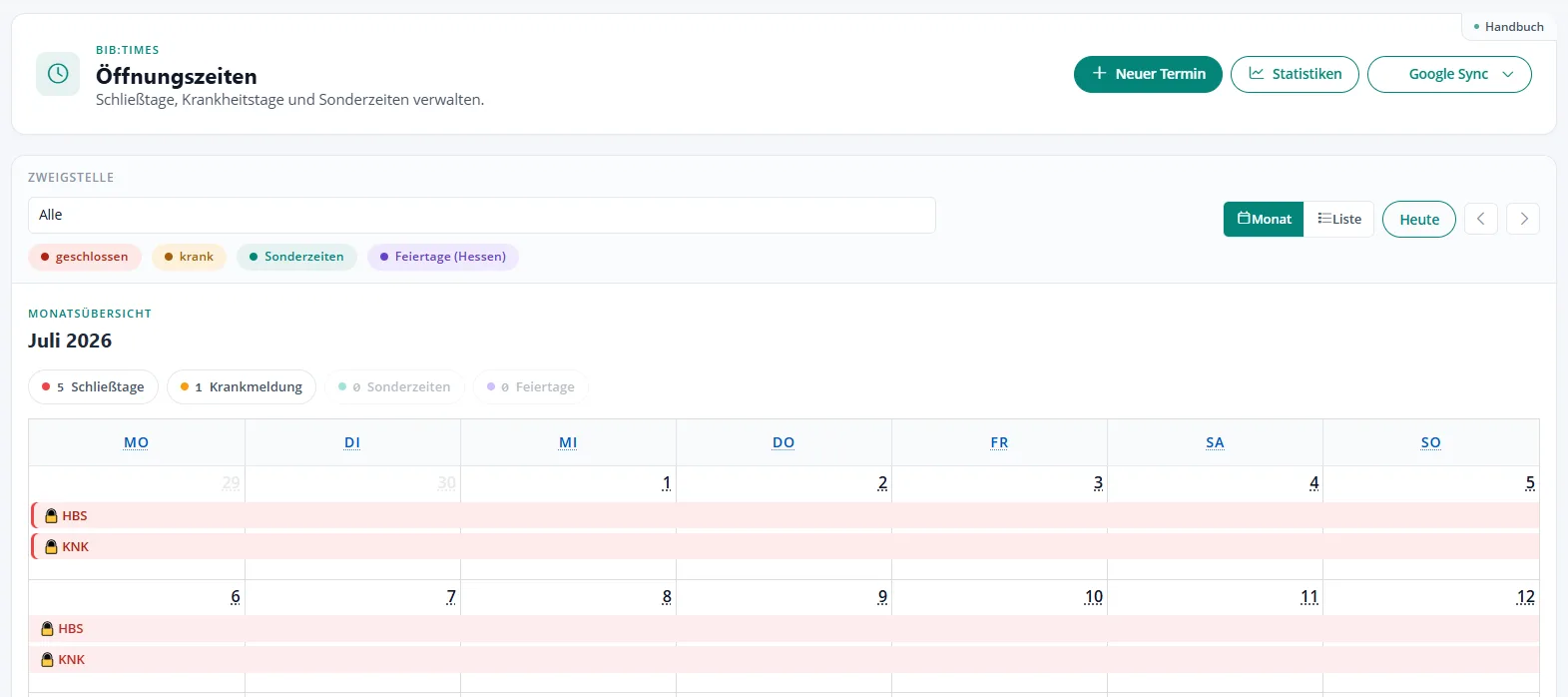
Task: Select day 12 in the calendar
Action: pos(1525,597)
